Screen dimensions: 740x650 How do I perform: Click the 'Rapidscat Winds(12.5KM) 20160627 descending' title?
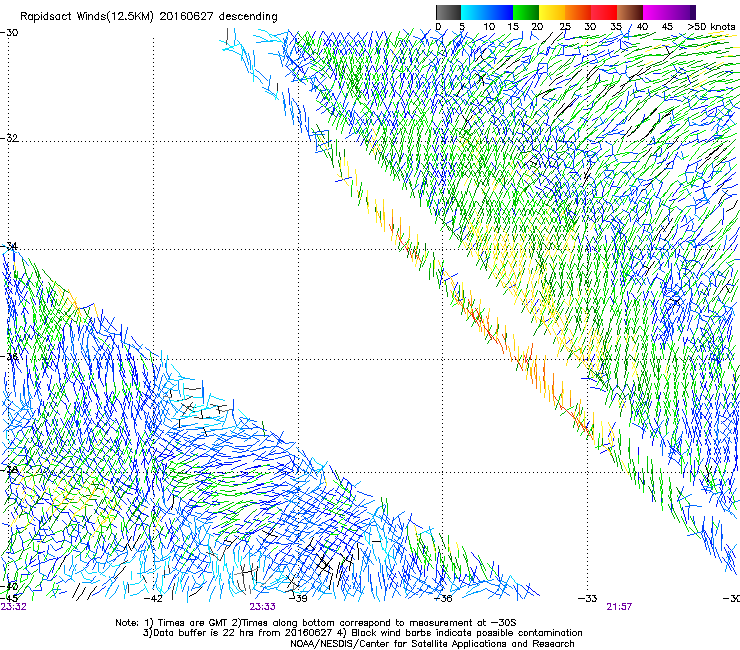pos(149,17)
